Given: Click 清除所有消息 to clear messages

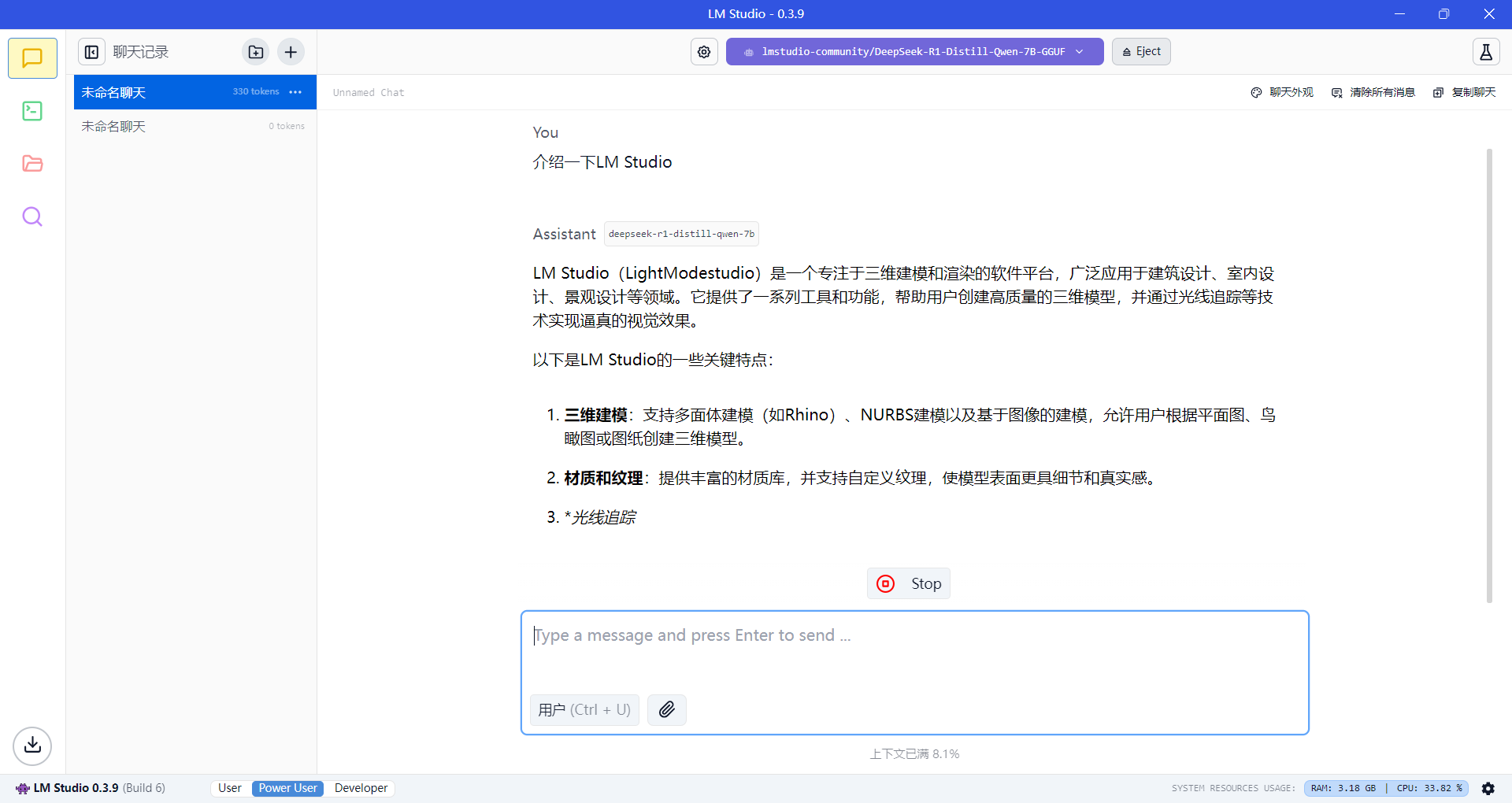Looking at the screenshot, I should (1373, 92).
